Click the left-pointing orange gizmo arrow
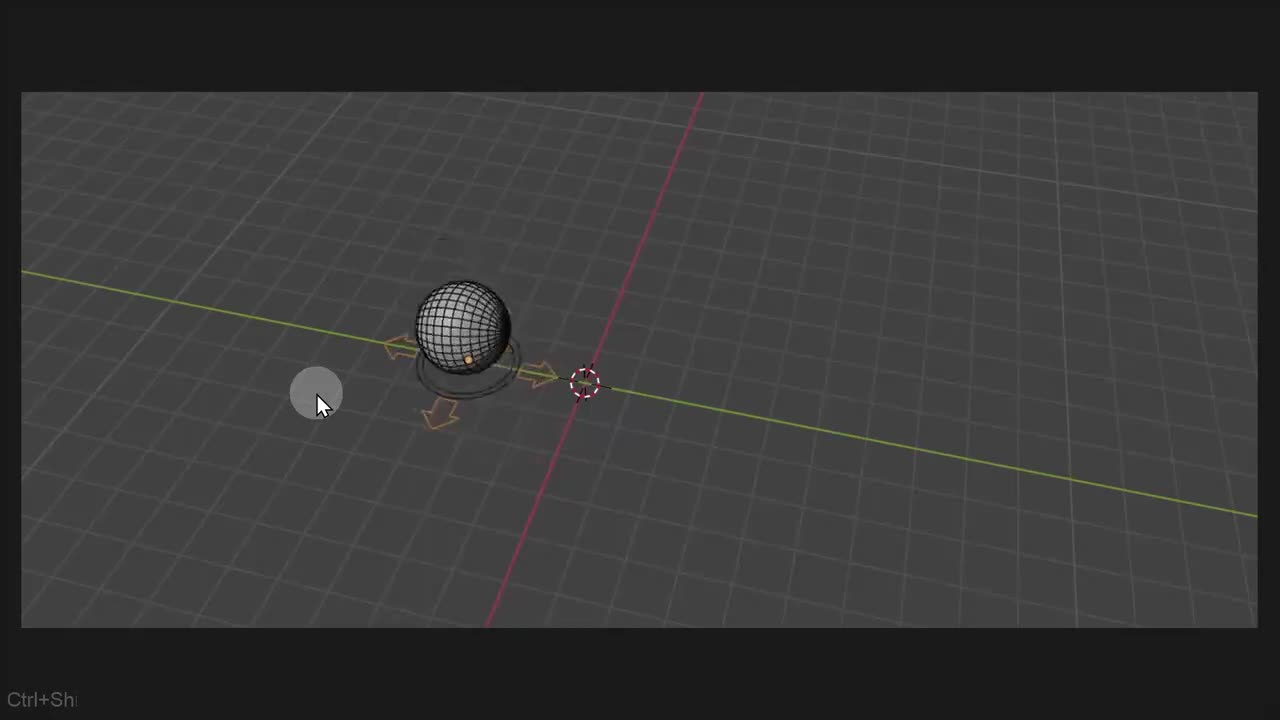Image resolution: width=1280 pixels, height=720 pixels. click(400, 347)
